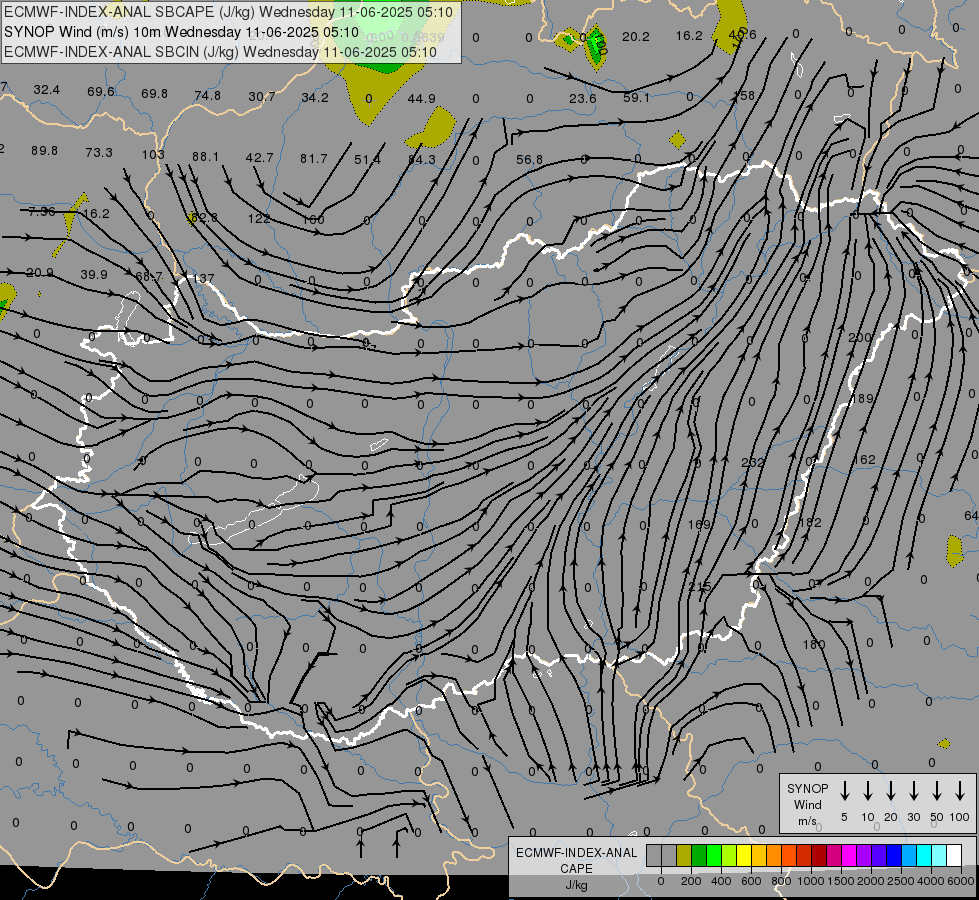Click the map value '23.6'

point(583,99)
